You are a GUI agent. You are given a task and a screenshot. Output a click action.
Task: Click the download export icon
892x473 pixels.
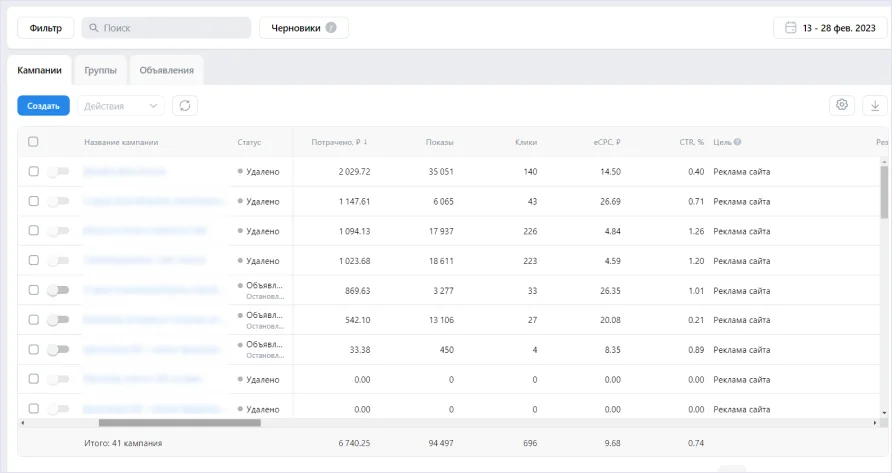click(875, 105)
